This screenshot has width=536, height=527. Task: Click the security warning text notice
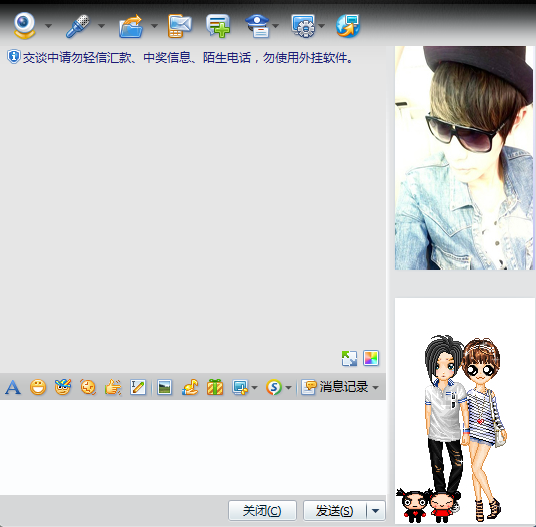(x=188, y=57)
